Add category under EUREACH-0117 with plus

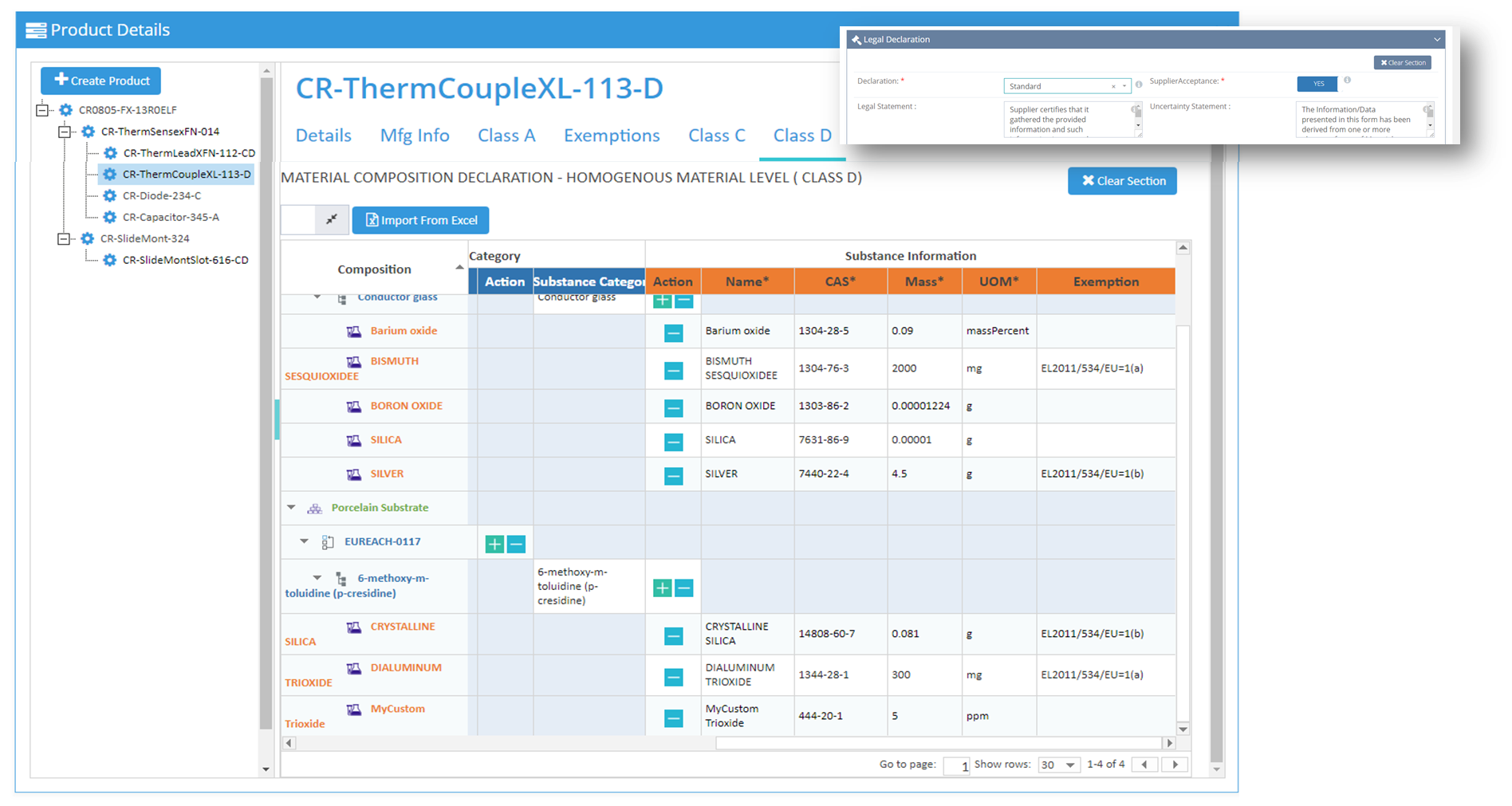(494, 544)
